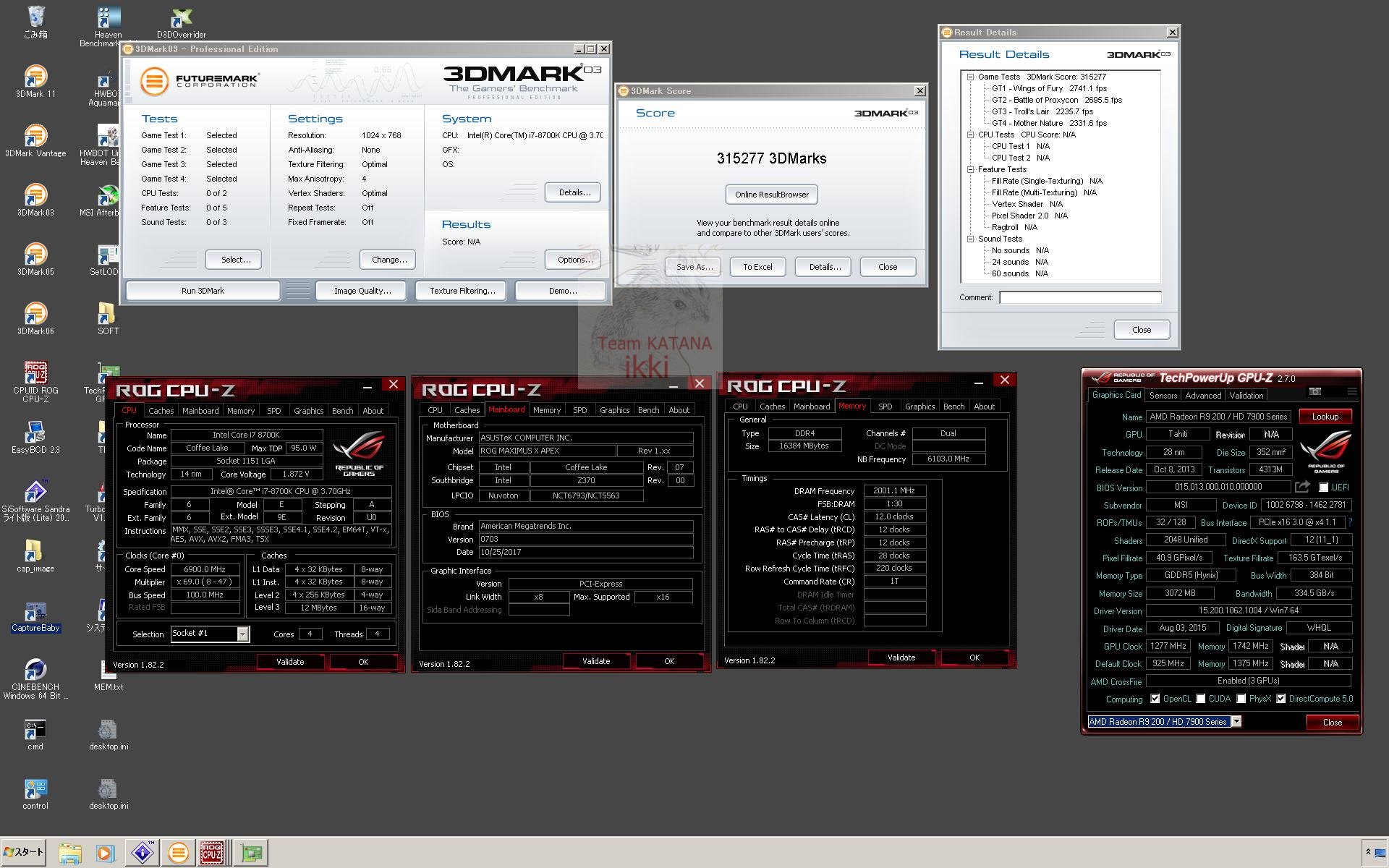Collapse the Sound Tests tree node
This screenshot has height=868, width=1389.
click(x=971, y=239)
